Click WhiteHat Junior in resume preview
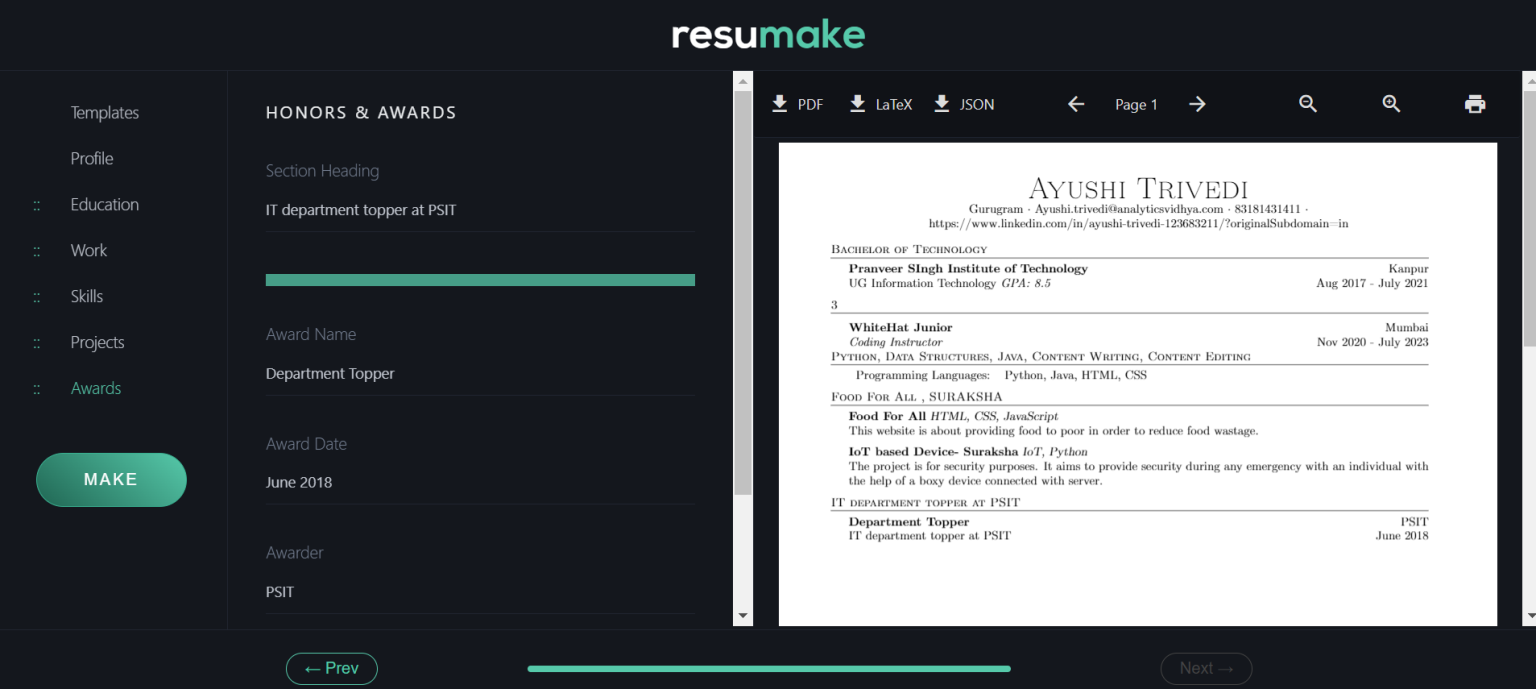Screen dimensions: 1536x689 coord(900,328)
